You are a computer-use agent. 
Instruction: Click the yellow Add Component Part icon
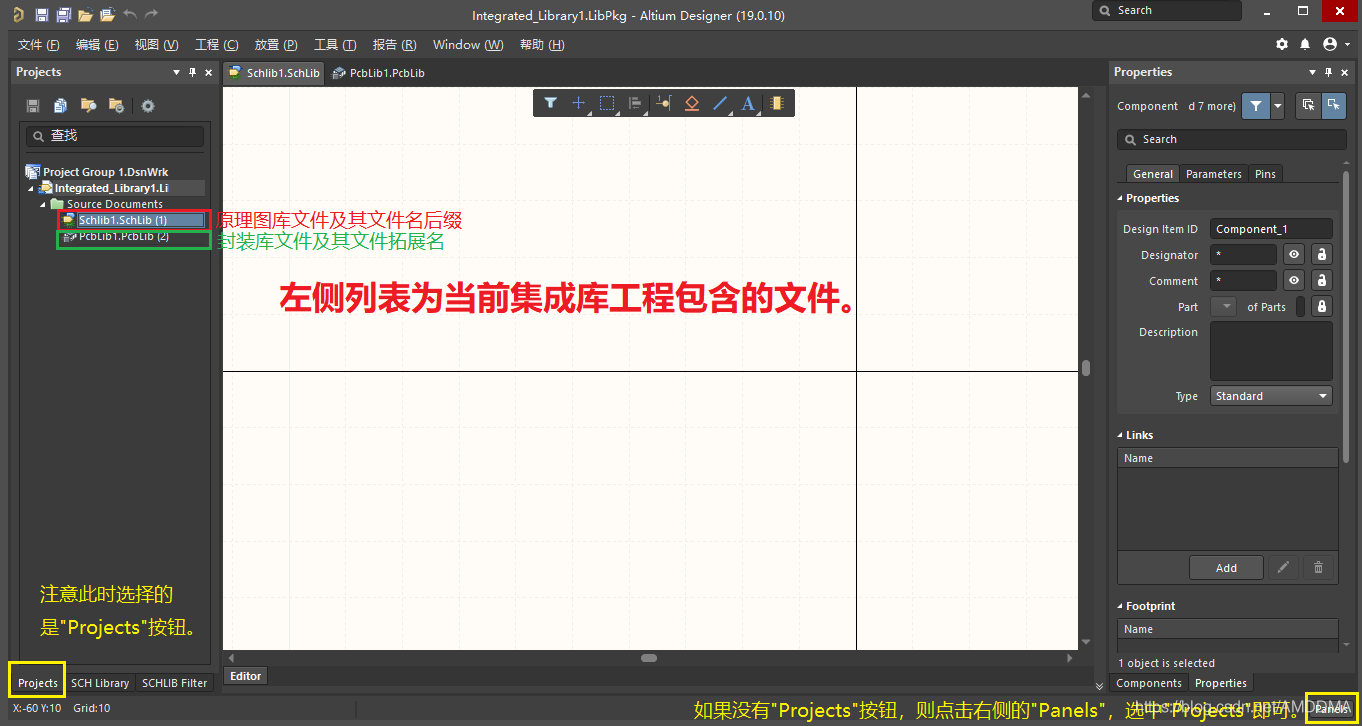click(776, 103)
